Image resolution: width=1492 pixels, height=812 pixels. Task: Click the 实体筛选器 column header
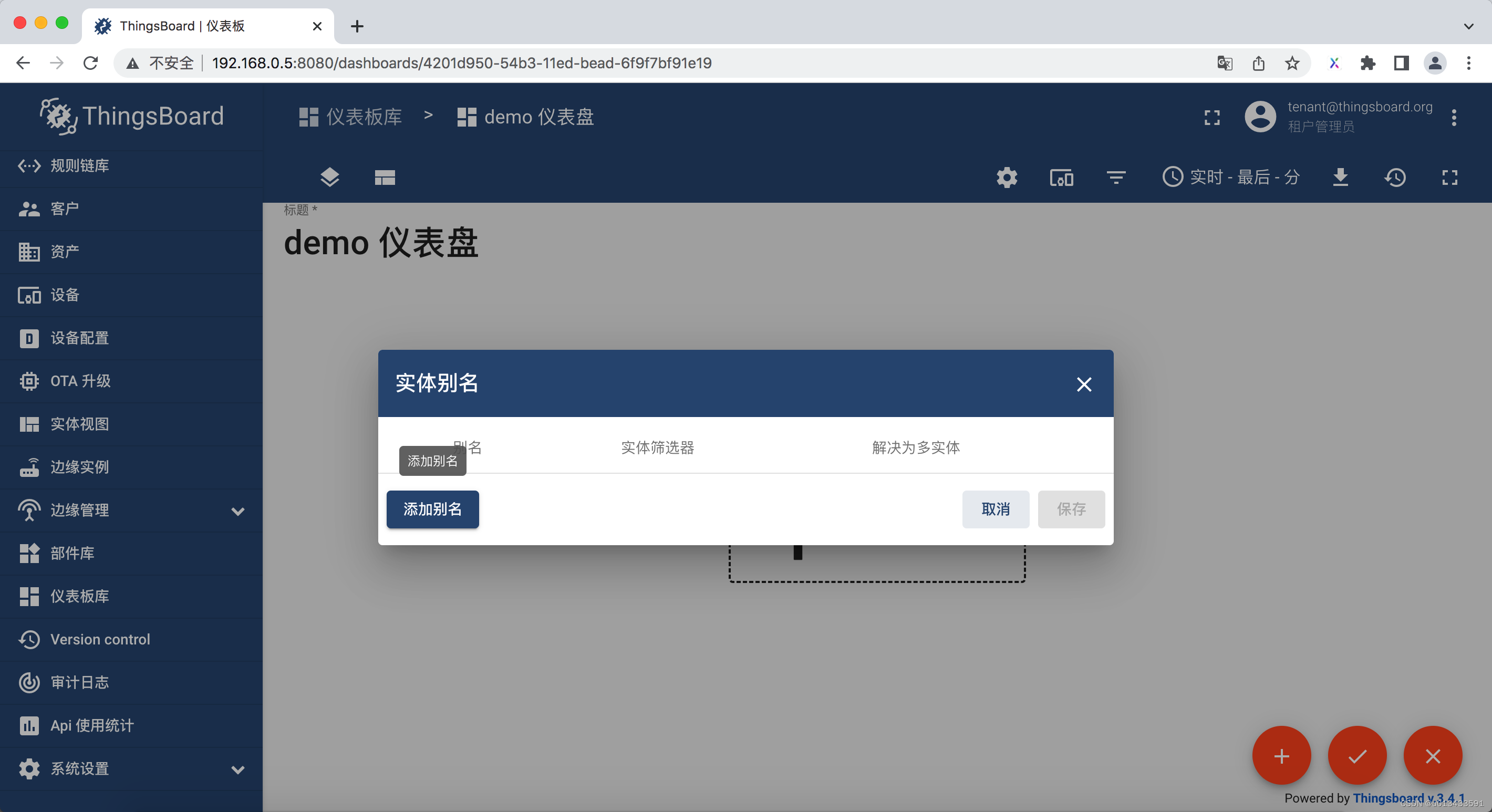[x=657, y=447]
